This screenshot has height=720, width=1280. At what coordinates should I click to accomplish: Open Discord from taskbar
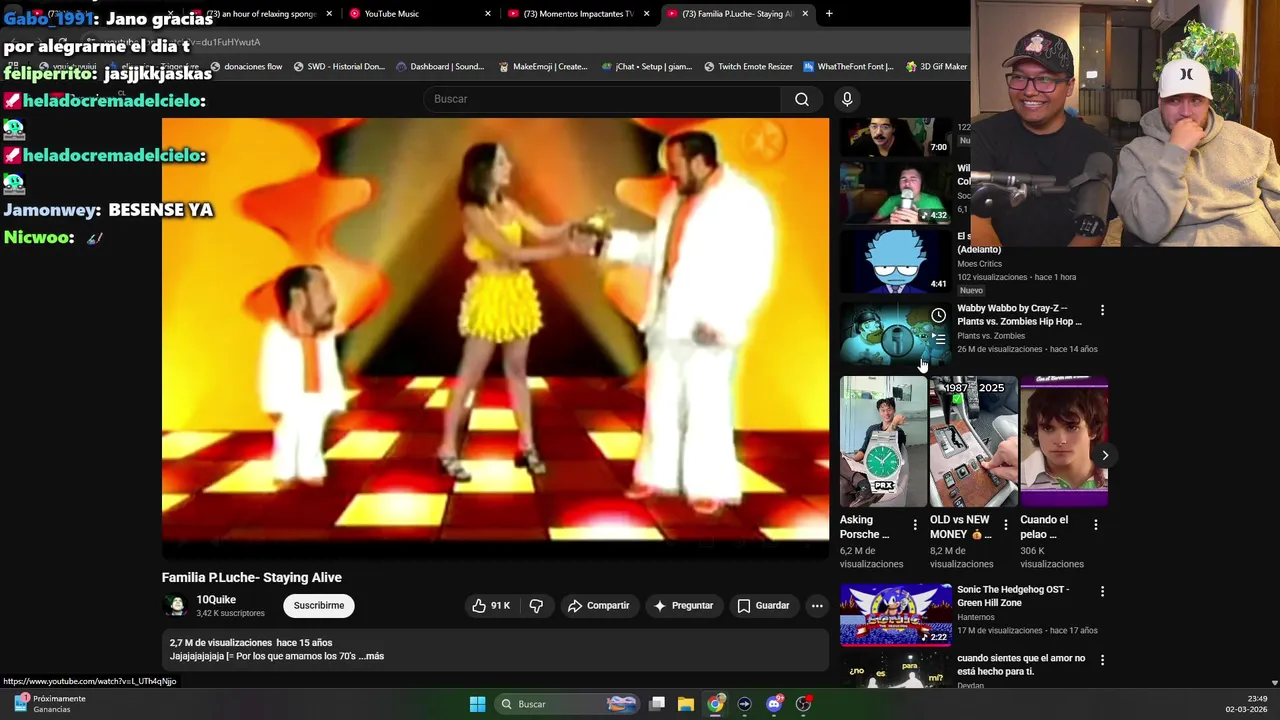[x=774, y=704]
